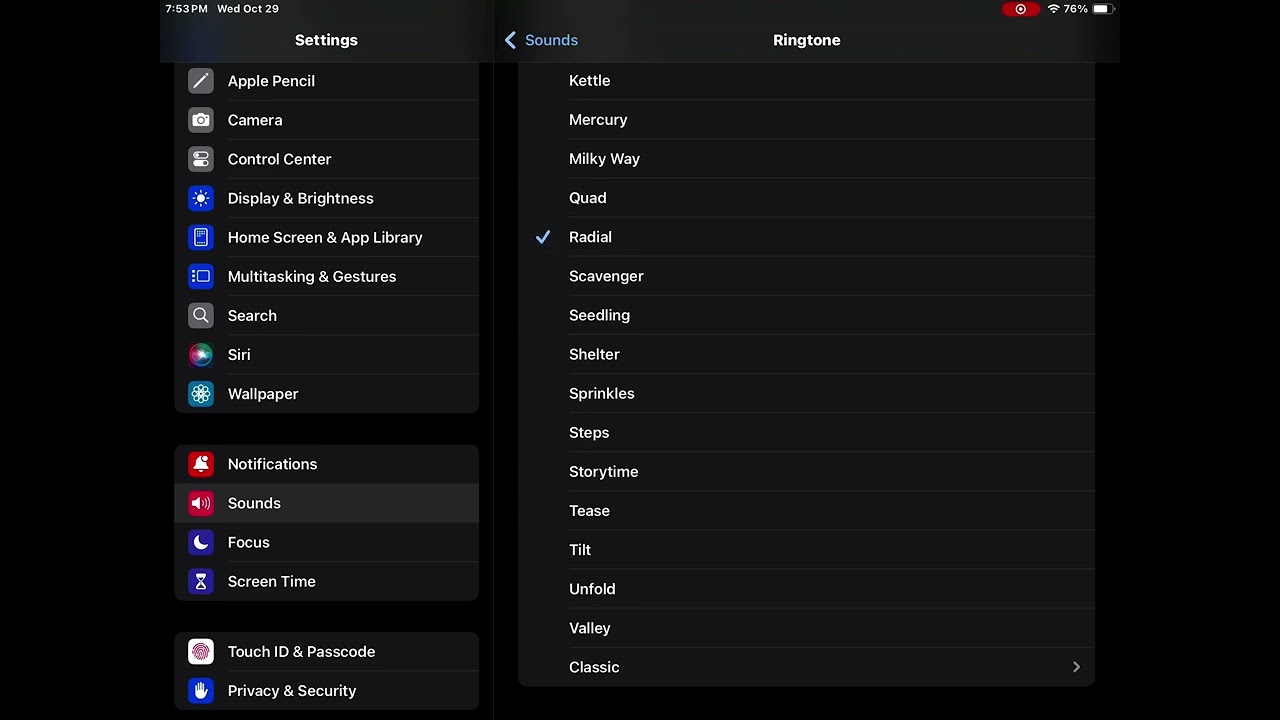The image size is (1280, 720).
Task: Pick the Quad ringtone
Action: pyautogui.click(x=806, y=198)
